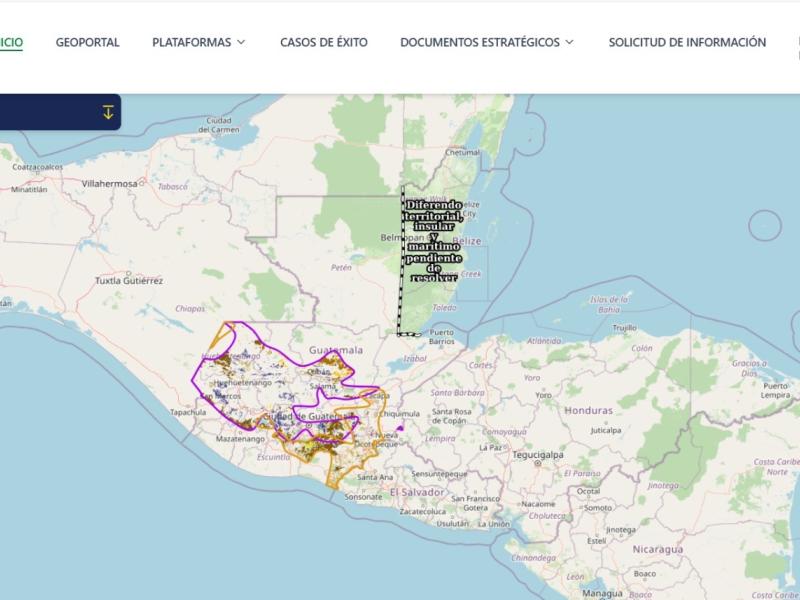Image resolution: width=800 pixels, height=600 pixels.
Task: Click the yellow download arrow icon
Action: pos(108,112)
